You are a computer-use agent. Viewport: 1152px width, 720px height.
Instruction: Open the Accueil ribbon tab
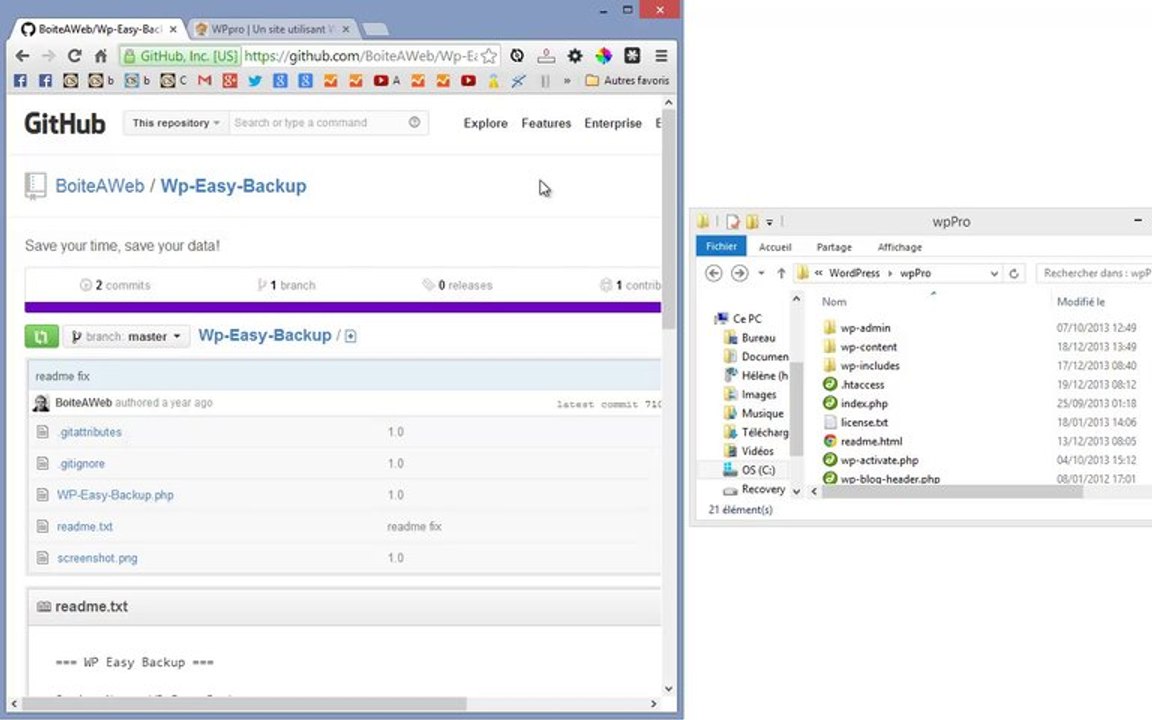[775, 247]
